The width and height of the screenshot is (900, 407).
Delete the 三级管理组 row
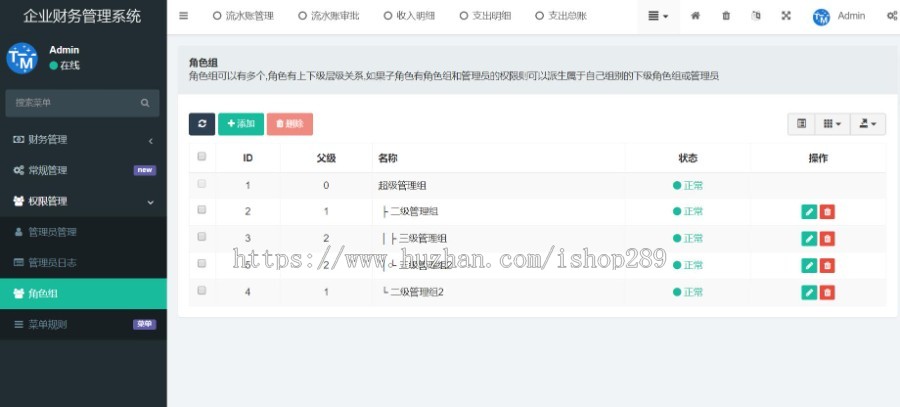827,238
